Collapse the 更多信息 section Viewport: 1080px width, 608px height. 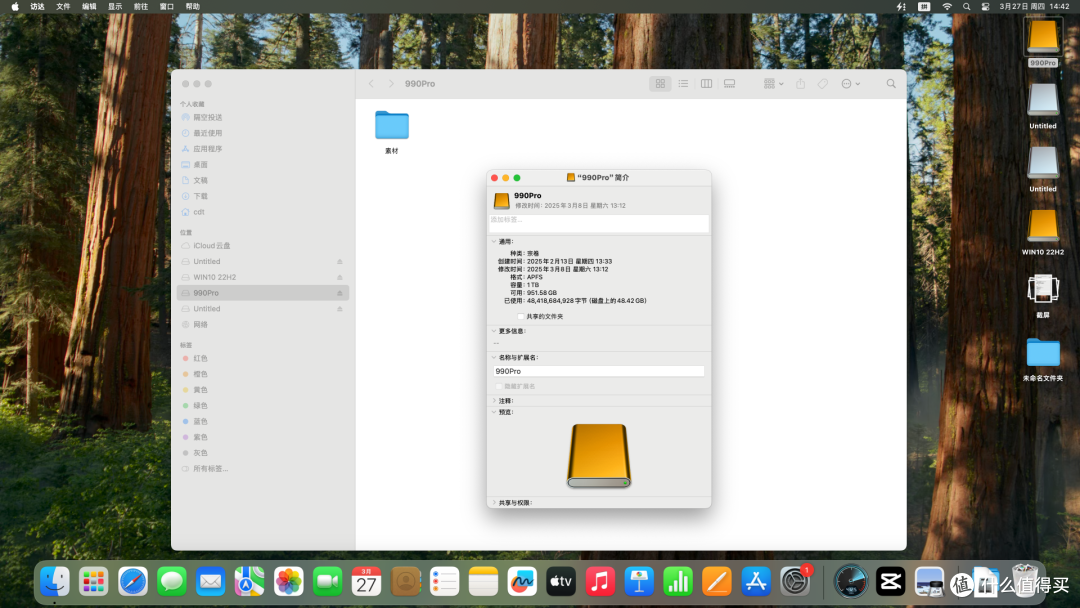494,331
